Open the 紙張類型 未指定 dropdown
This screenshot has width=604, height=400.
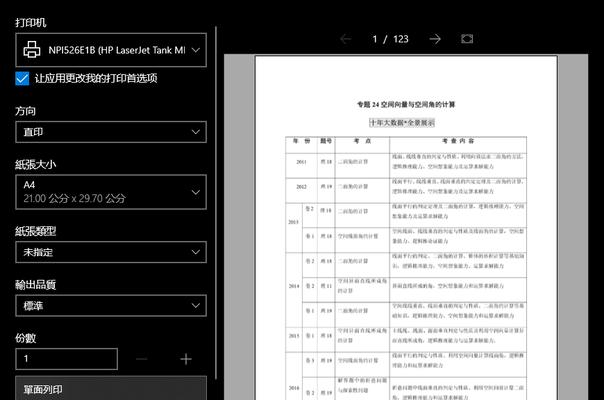pyautogui.click(x=111, y=252)
